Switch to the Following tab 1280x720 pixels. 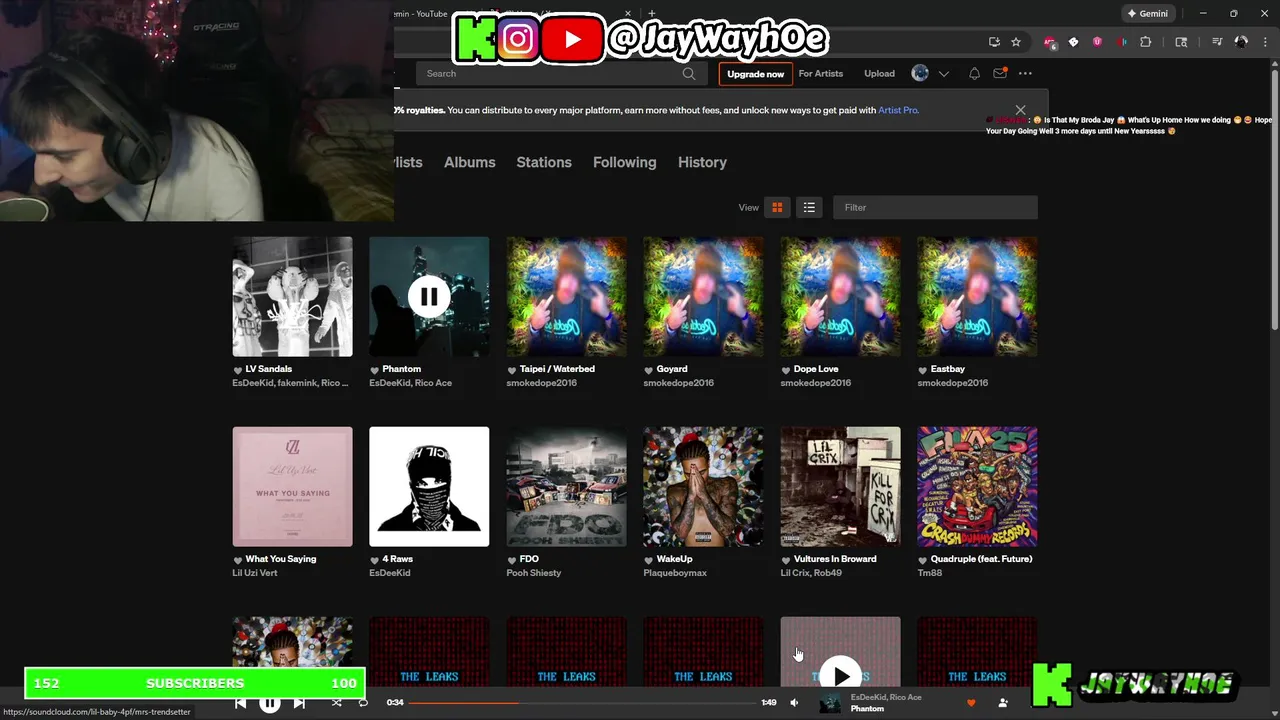tap(624, 162)
